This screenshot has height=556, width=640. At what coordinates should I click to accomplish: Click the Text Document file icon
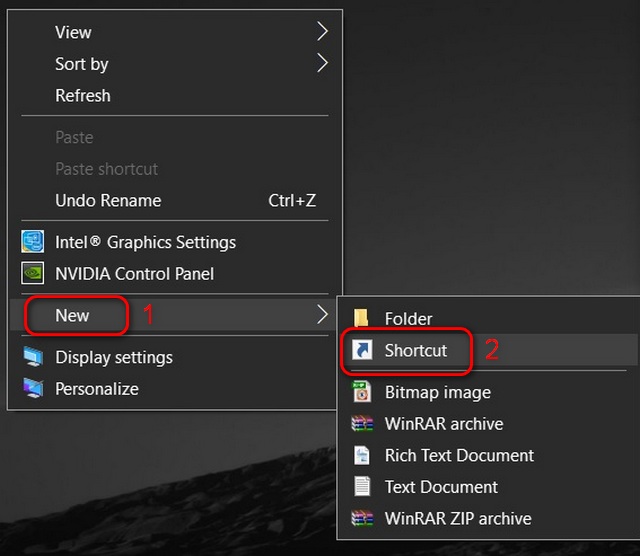(362, 487)
